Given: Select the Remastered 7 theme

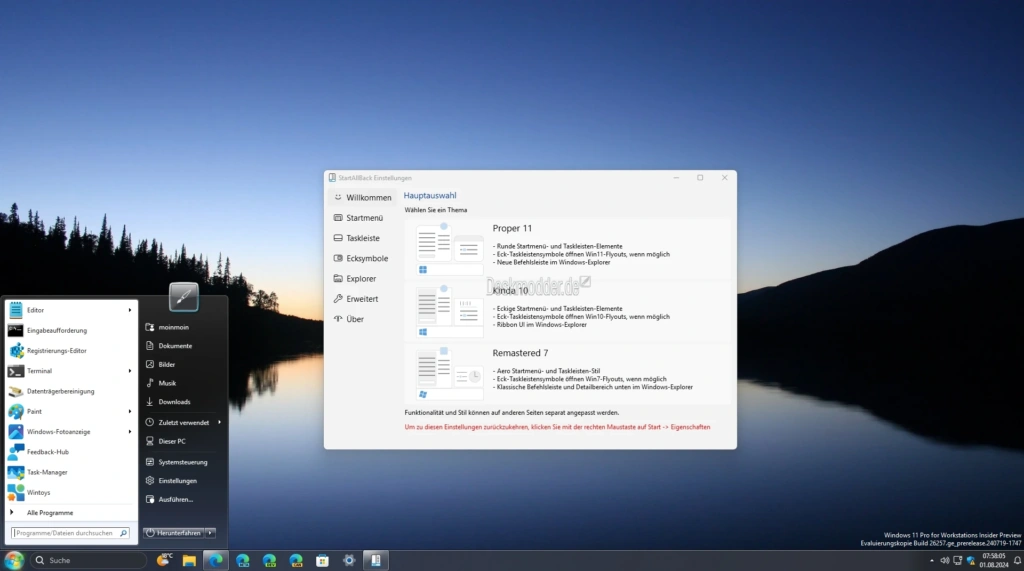Looking at the screenshot, I should (567, 373).
